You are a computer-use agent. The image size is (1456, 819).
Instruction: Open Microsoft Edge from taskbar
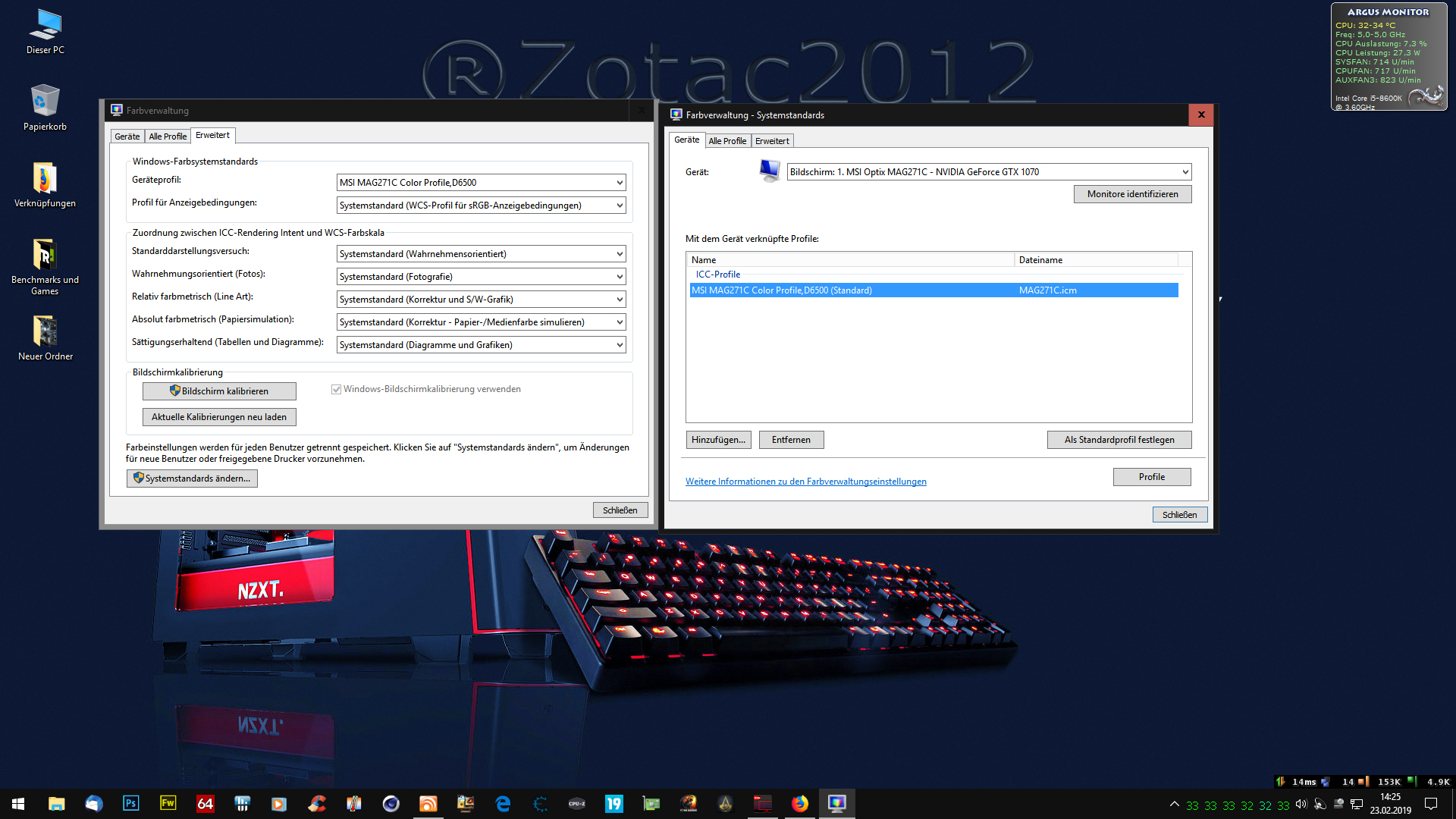click(502, 803)
